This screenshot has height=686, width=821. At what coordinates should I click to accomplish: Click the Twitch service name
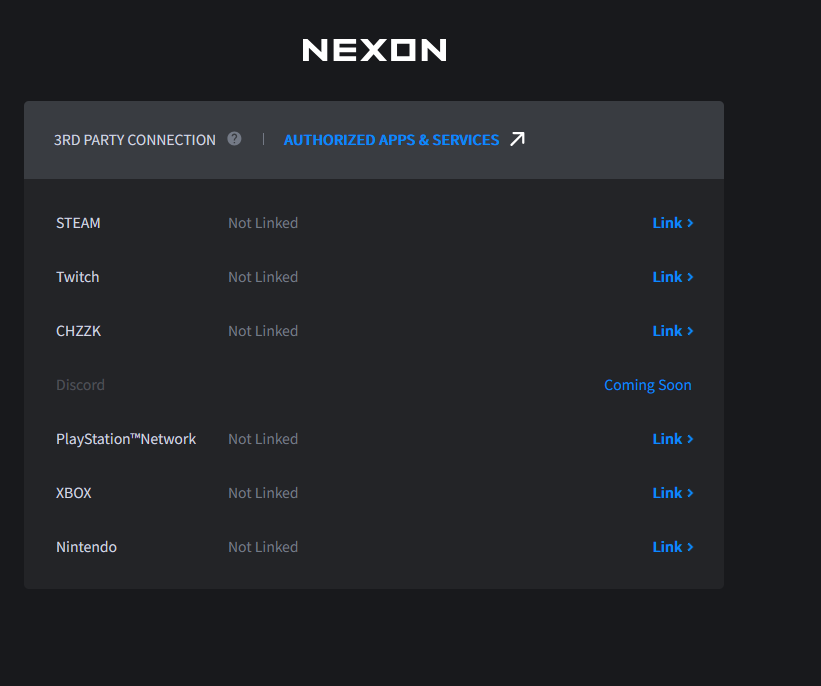[x=77, y=277]
